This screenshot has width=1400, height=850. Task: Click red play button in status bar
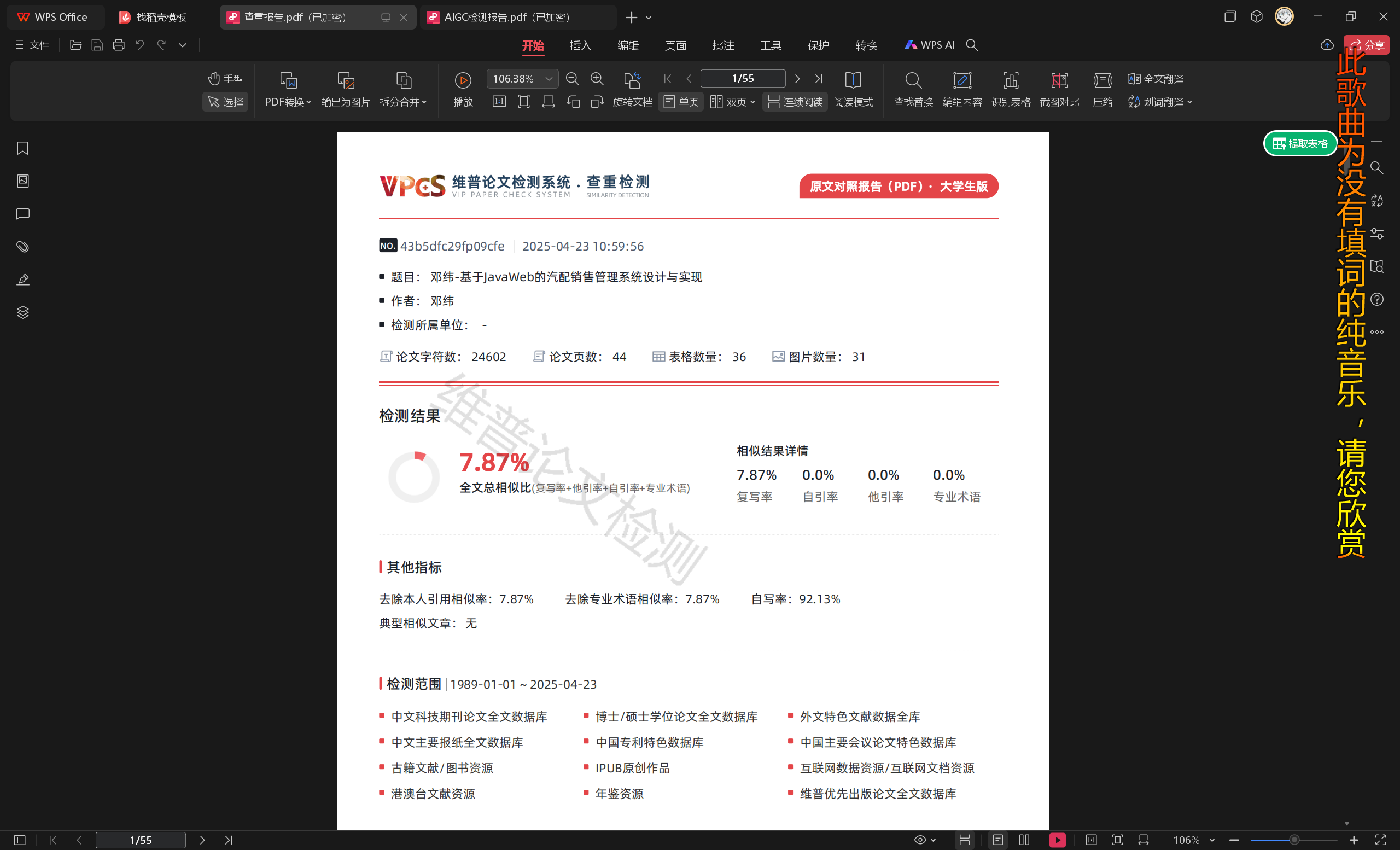1058,840
